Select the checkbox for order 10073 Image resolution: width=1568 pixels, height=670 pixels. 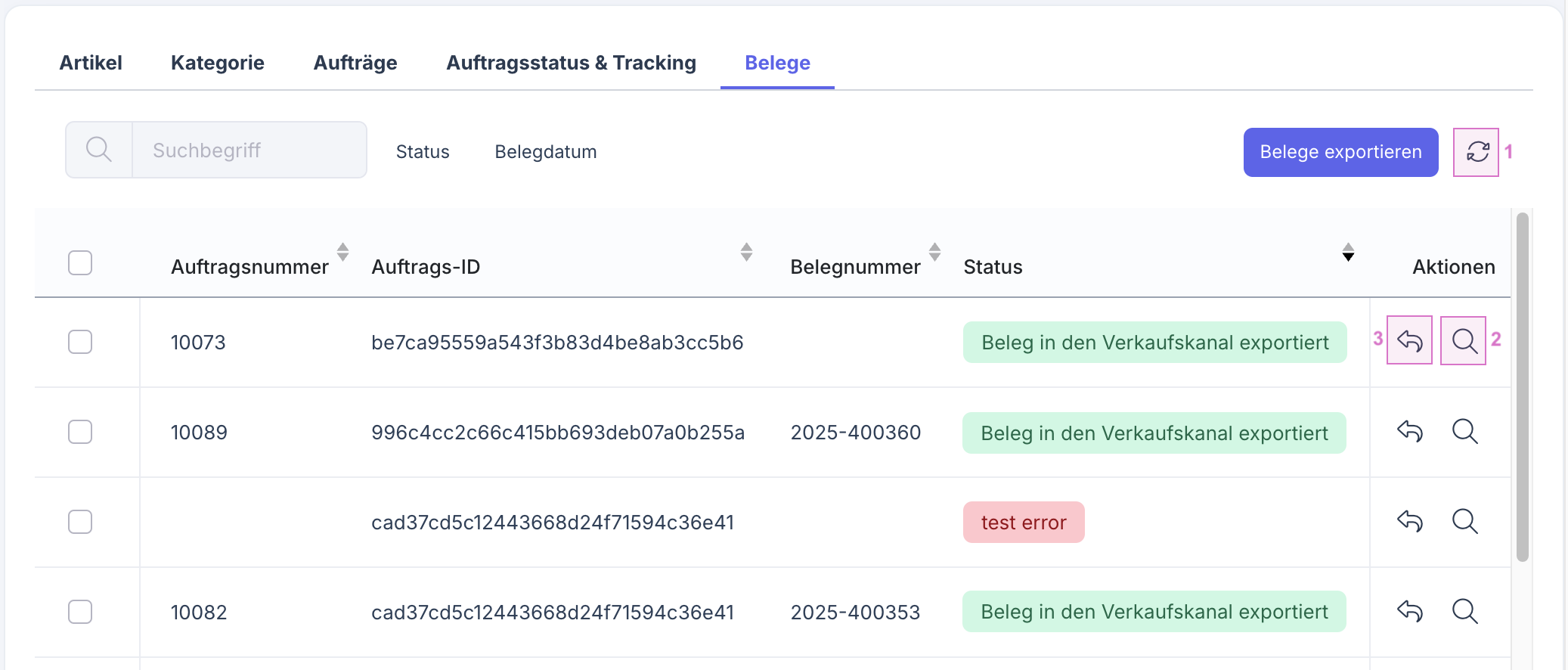tap(79, 341)
